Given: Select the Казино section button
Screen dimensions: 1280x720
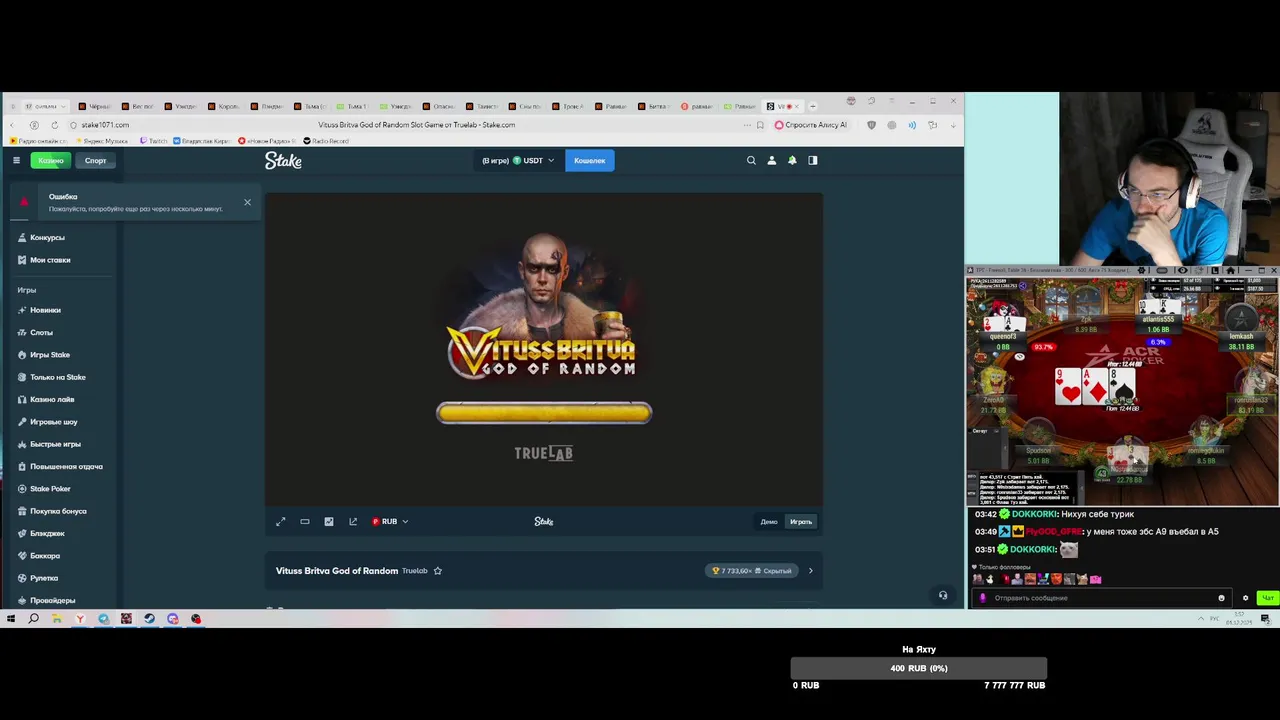Looking at the screenshot, I should (50, 160).
